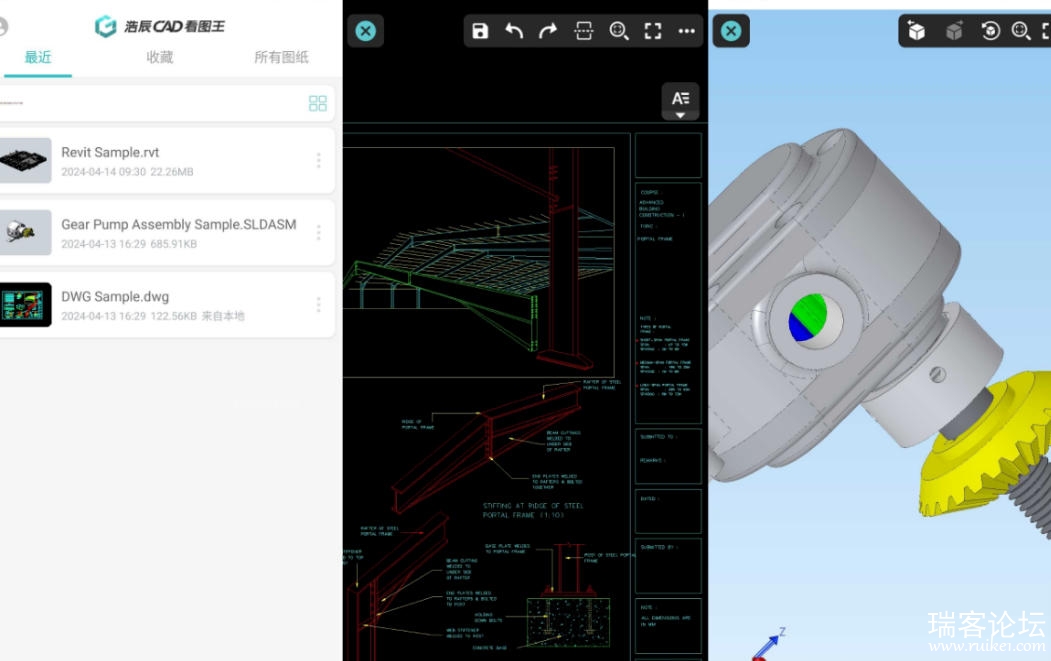Enter fullscreen mode in DWG viewer
The height and width of the screenshot is (661, 1051).
[x=653, y=31]
